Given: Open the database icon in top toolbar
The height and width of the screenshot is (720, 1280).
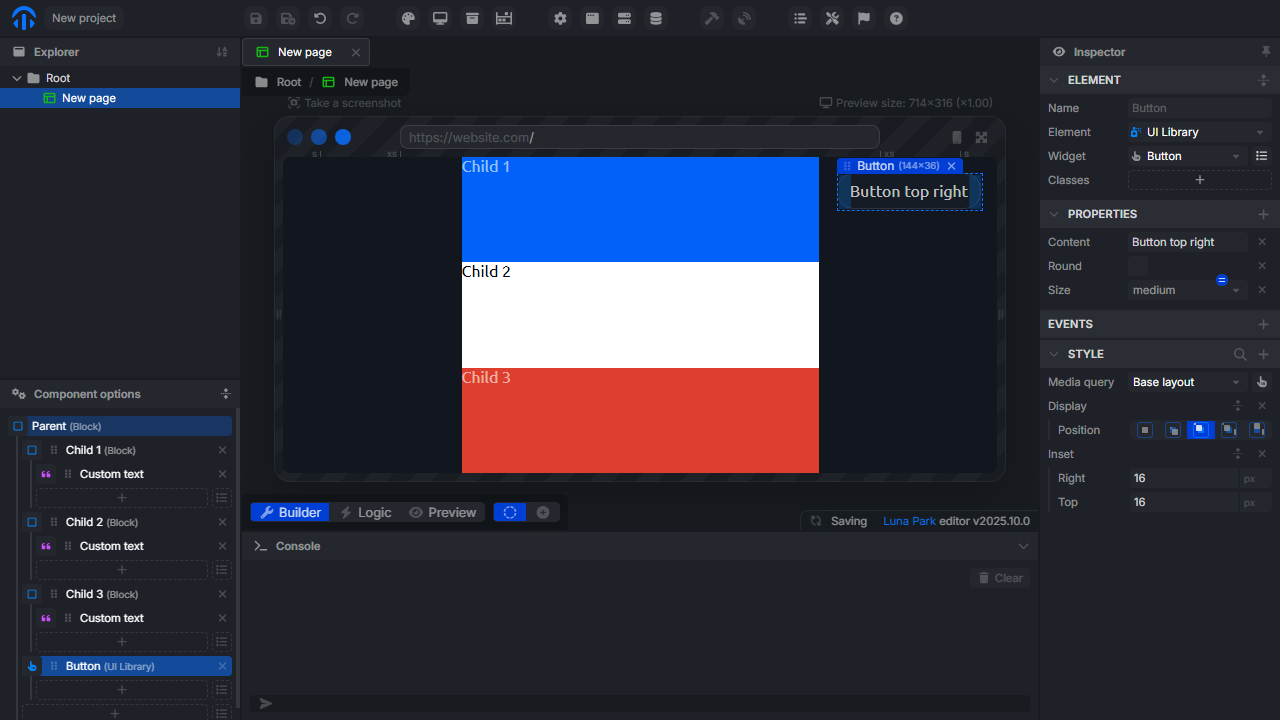Looking at the screenshot, I should (x=656, y=18).
